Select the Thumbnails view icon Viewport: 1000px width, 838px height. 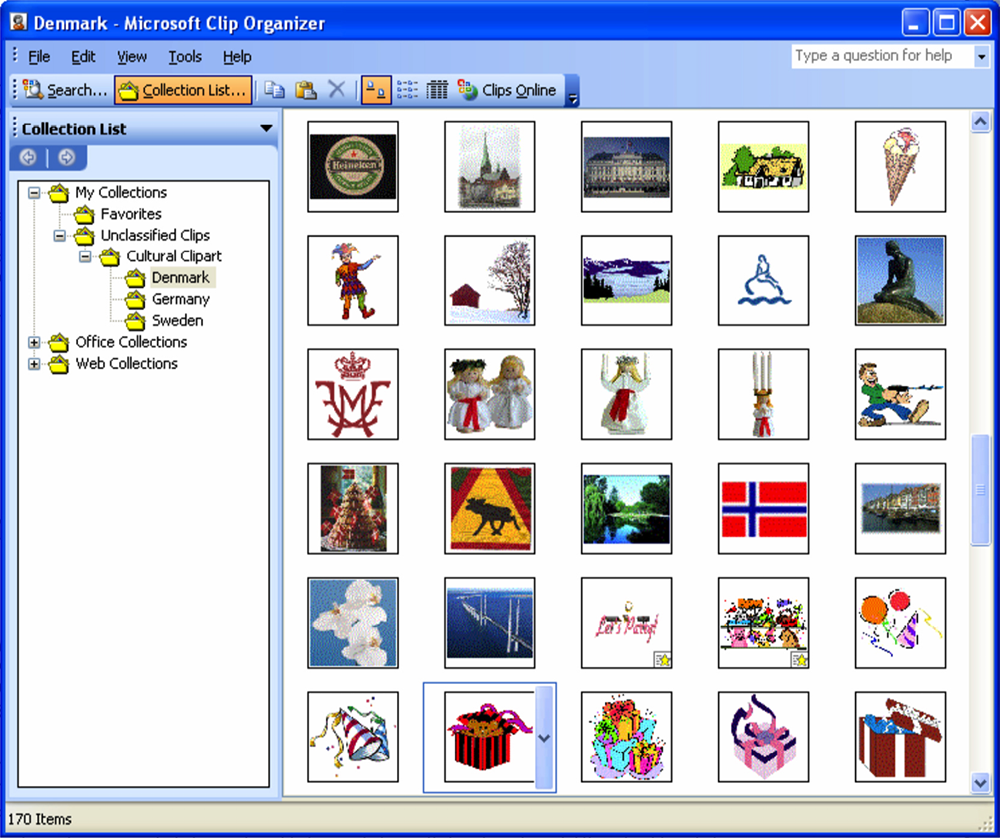coord(375,90)
